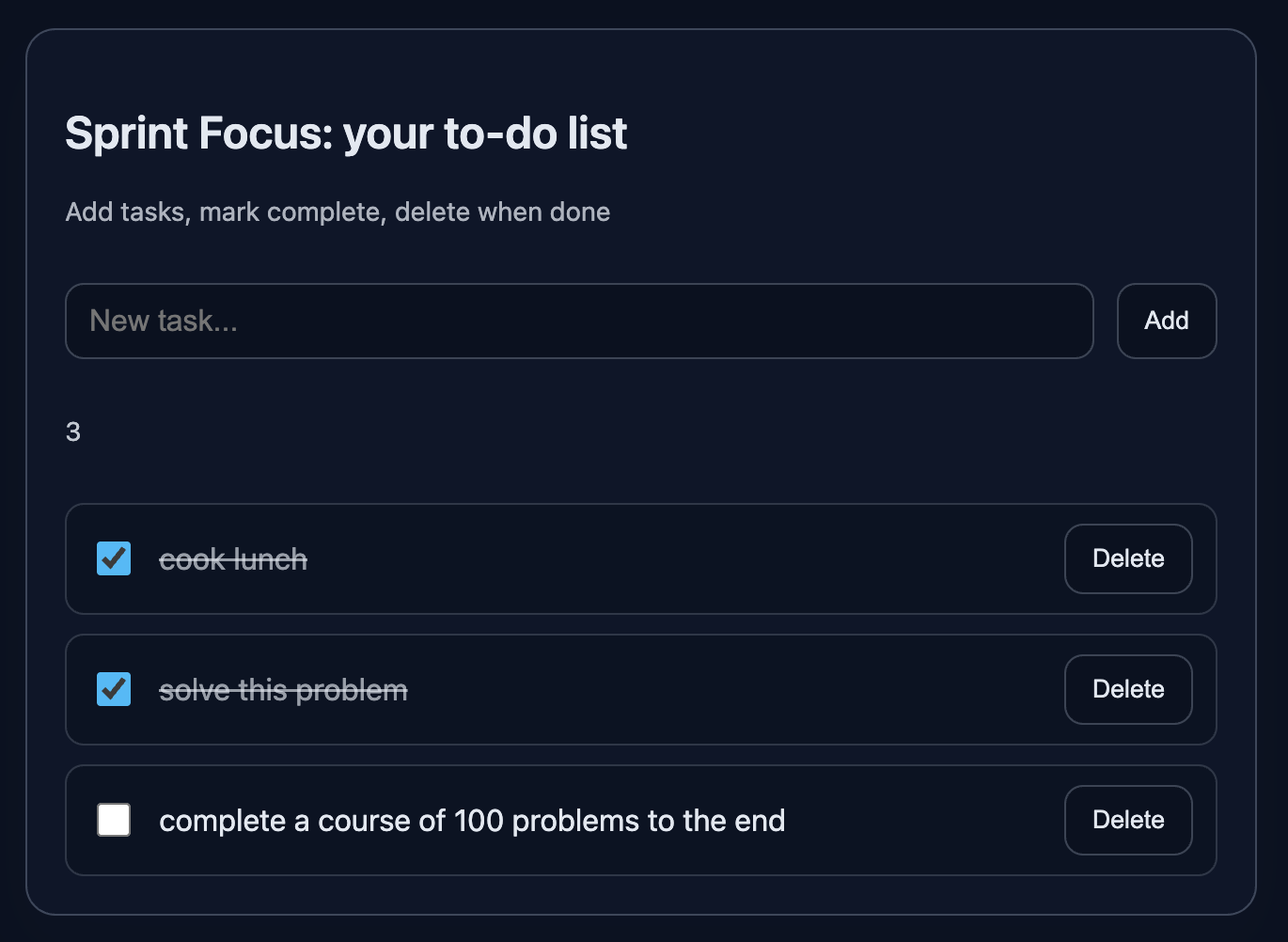Delete the "complete a course of 100 problems" task
1288x942 pixels.
(1127, 820)
